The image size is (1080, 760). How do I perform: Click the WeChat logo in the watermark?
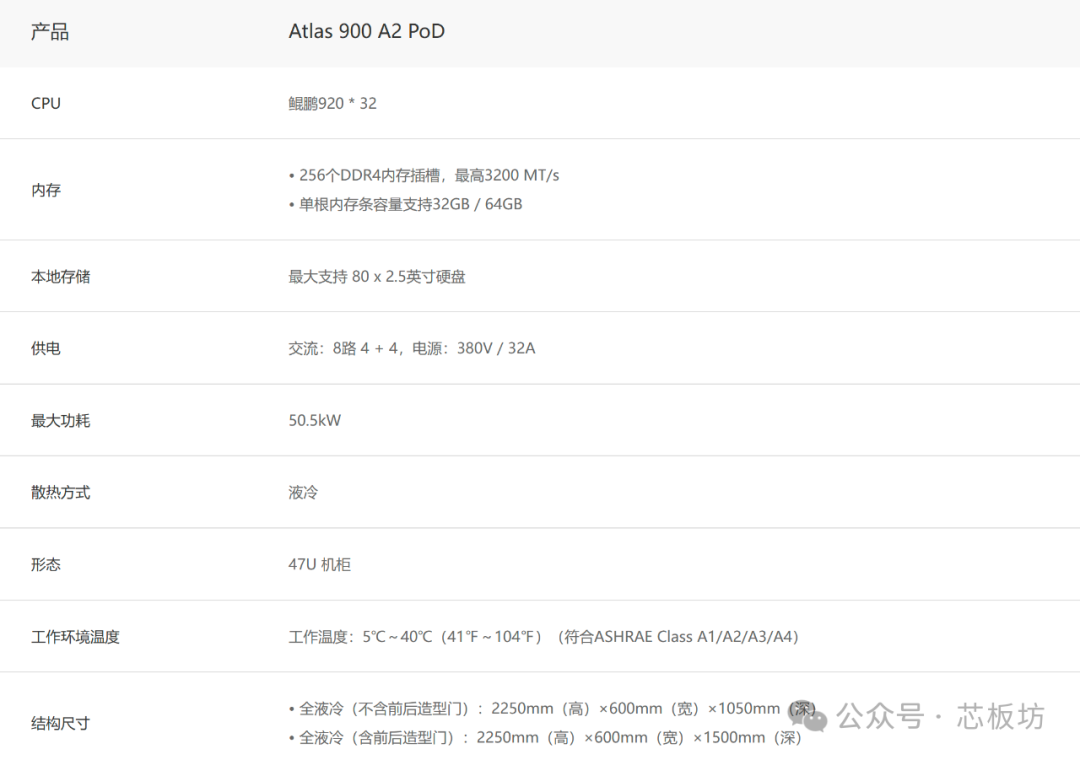click(x=808, y=716)
